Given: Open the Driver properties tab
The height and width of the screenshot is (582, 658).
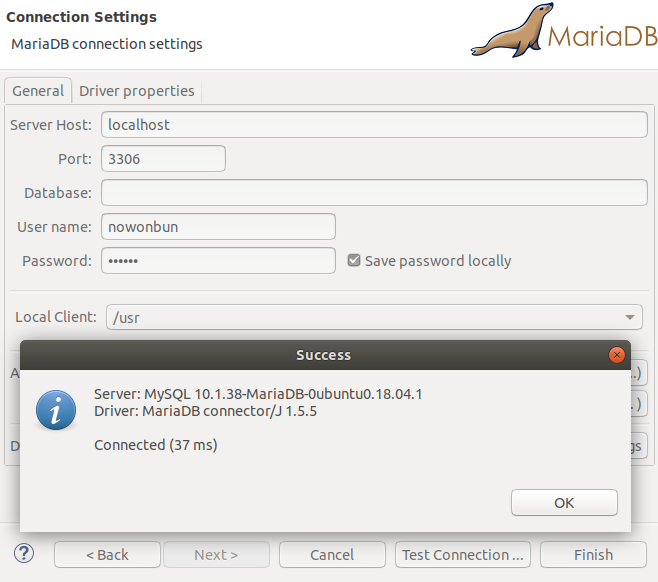Looking at the screenshot, I should tap(137, 91).
